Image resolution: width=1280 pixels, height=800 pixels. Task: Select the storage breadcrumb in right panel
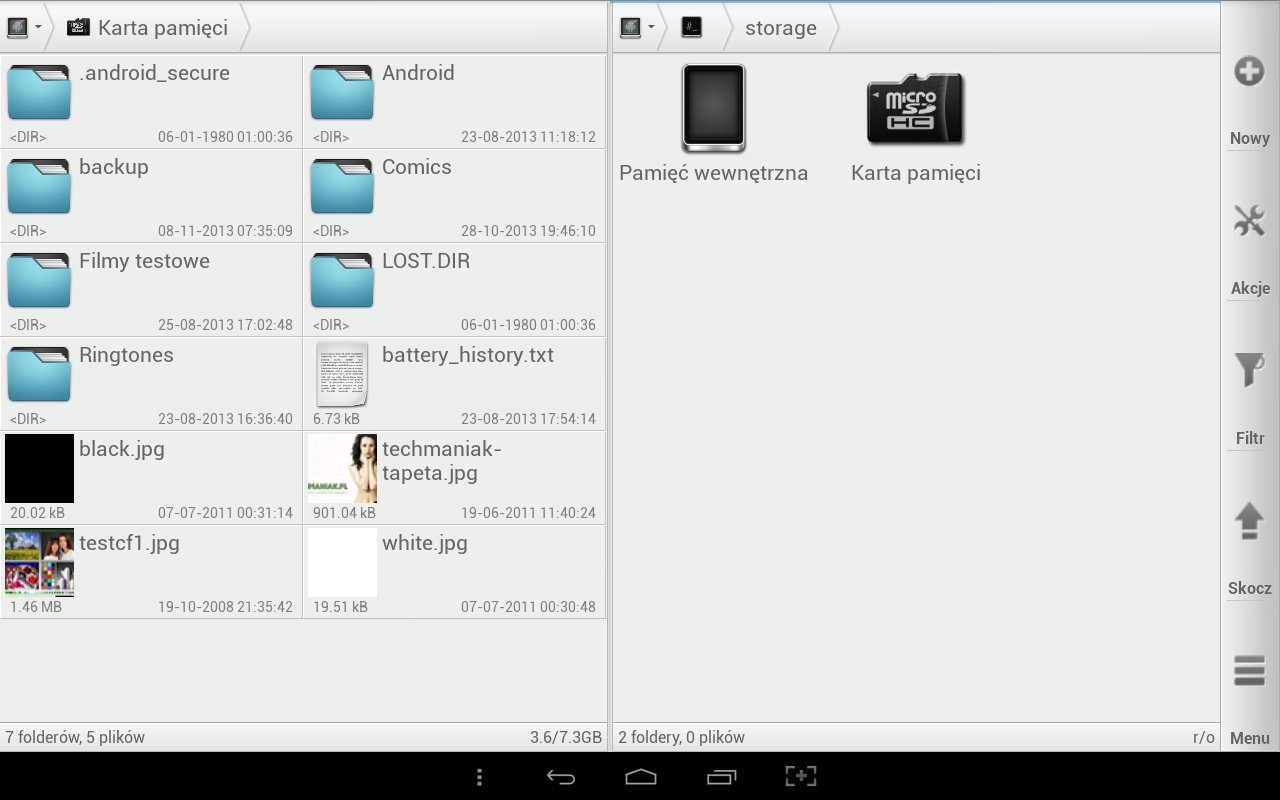(780, 28)
